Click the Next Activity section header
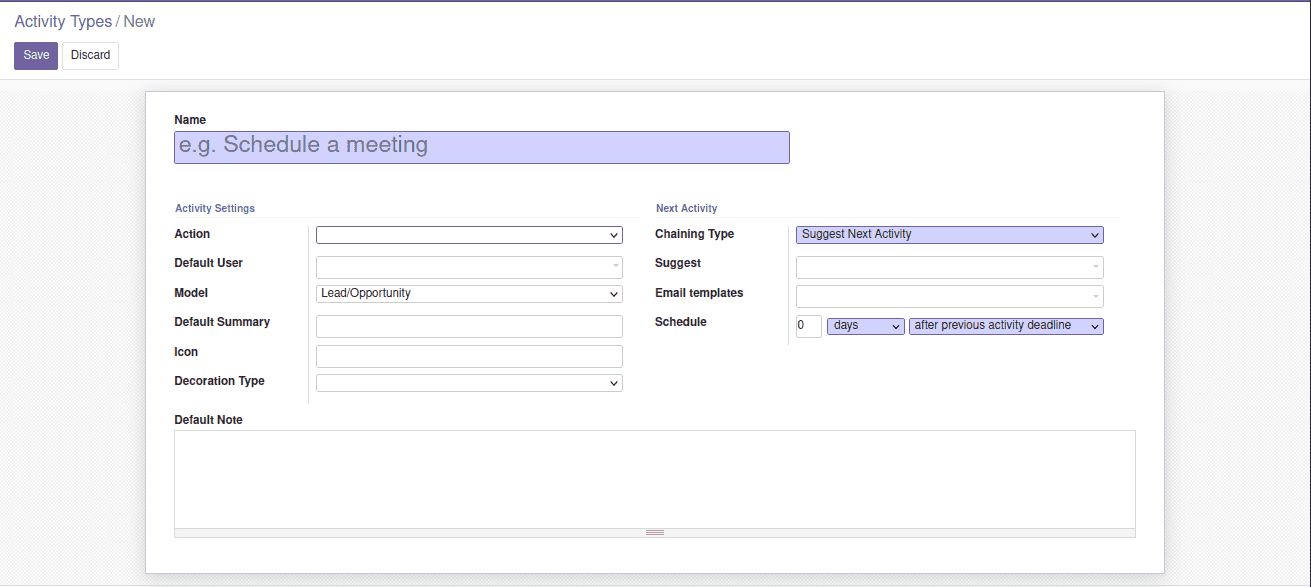Screen dimensions: 1311x587 (687, 209)
